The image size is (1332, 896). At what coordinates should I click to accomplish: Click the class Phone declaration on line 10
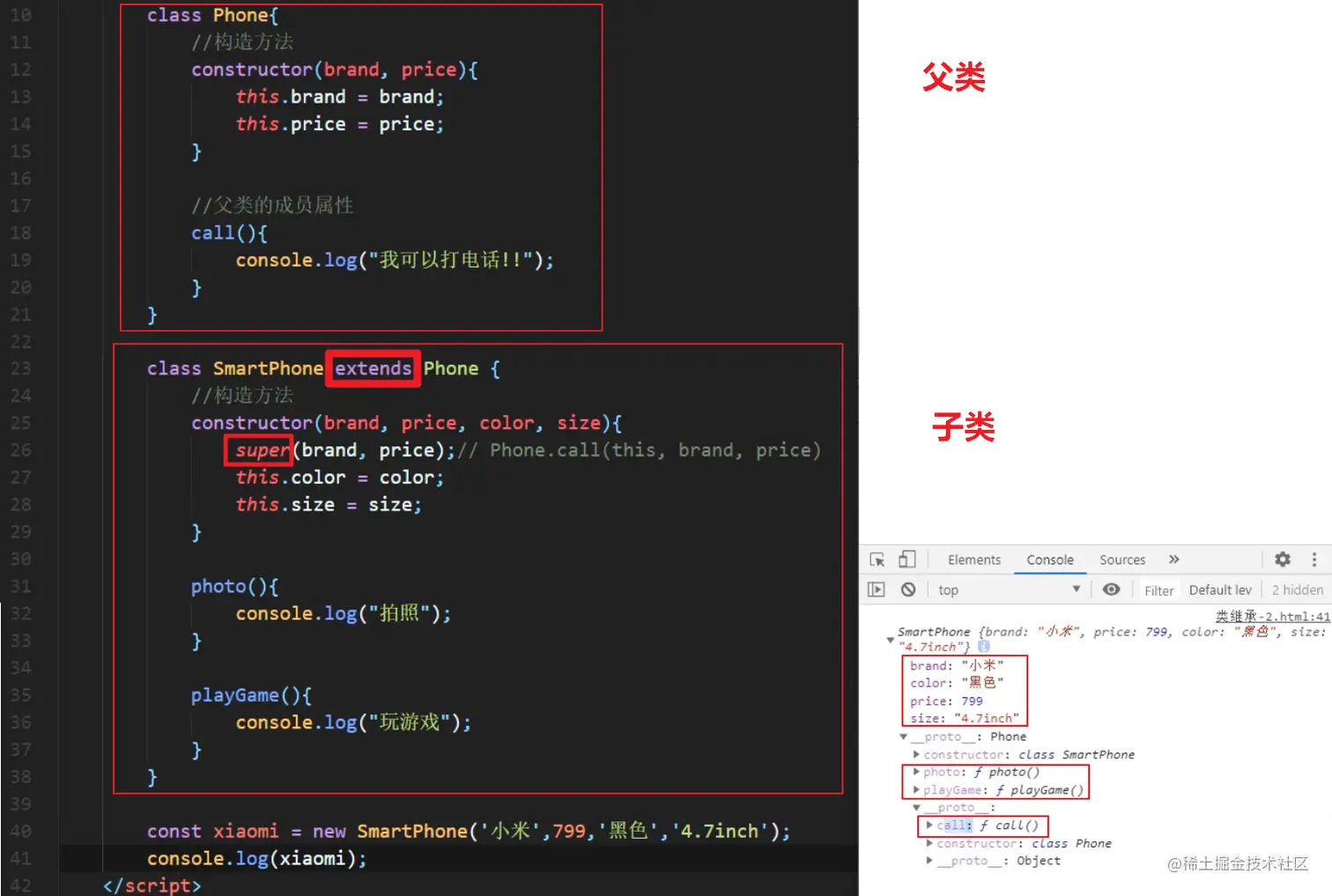212,15
